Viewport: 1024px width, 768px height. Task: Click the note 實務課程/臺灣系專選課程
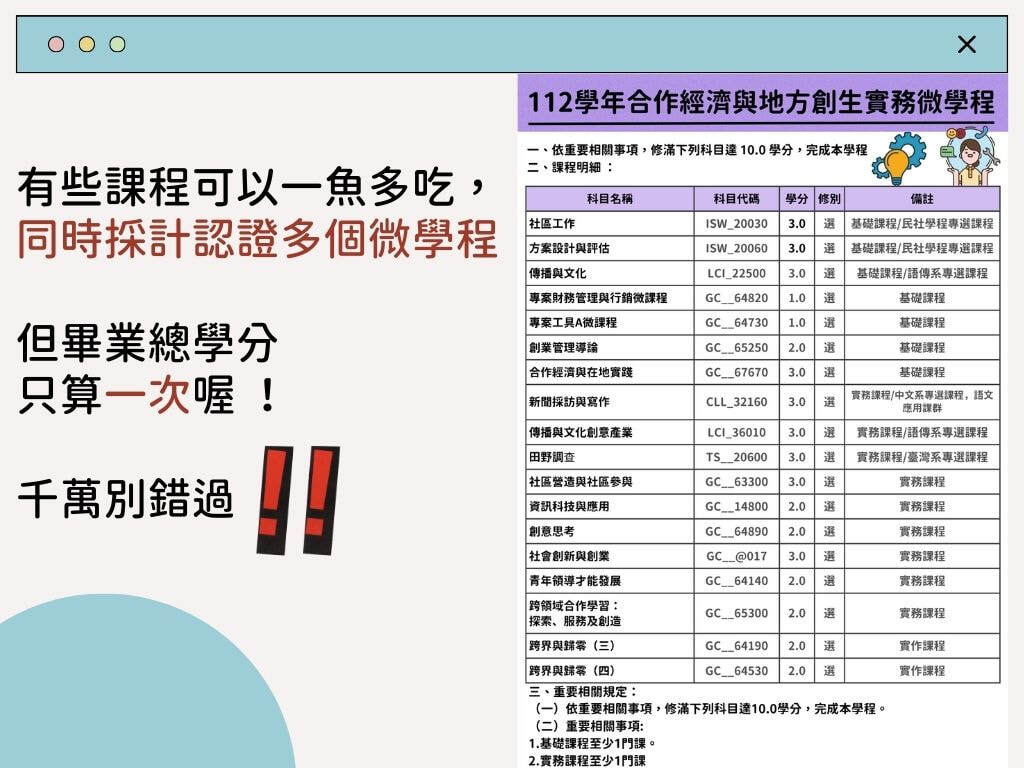tap(922, 458)
